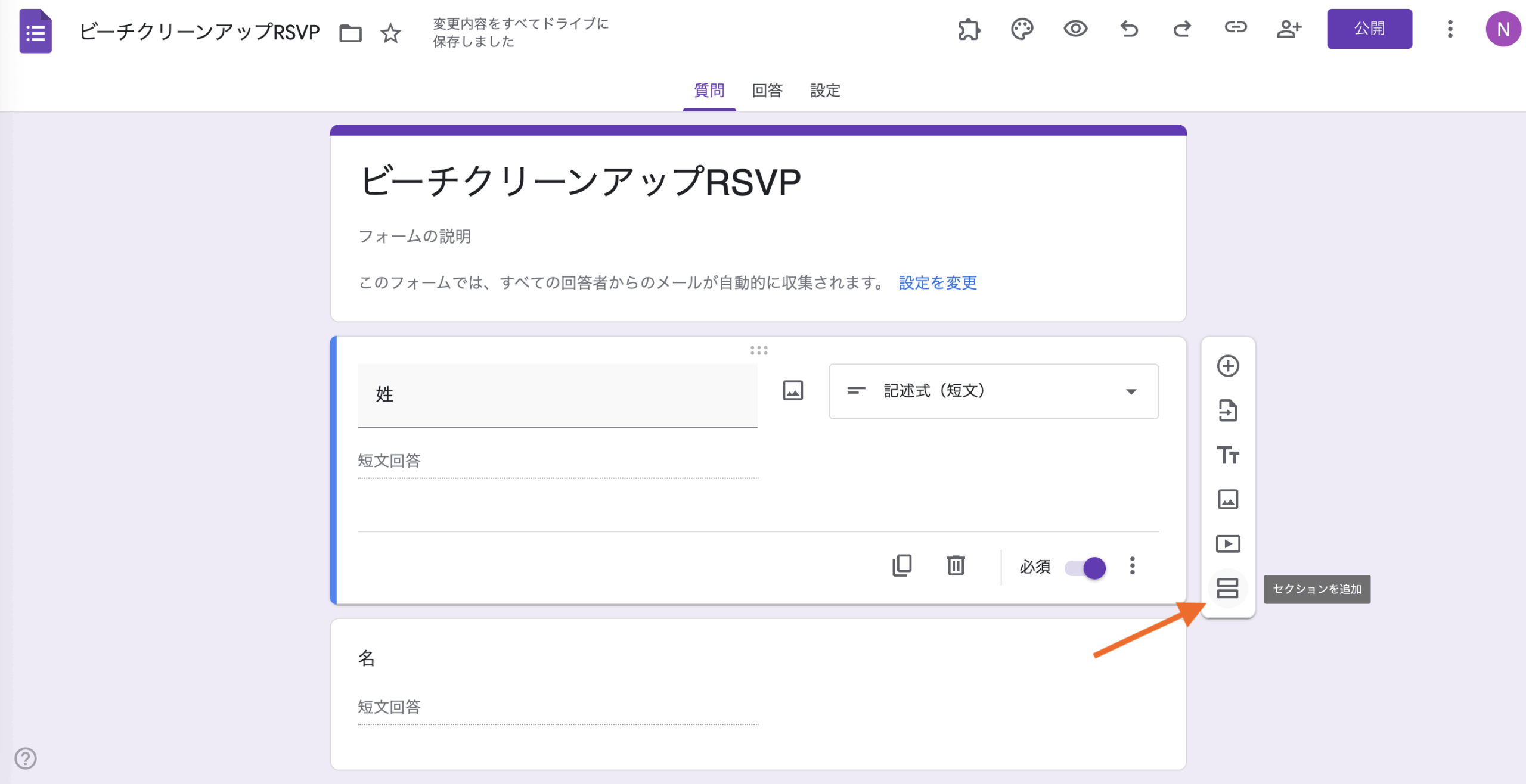This screenshot has height=784, width=1526.
Task: Click the add question plus icon
Action: [x=1227, y=366]
